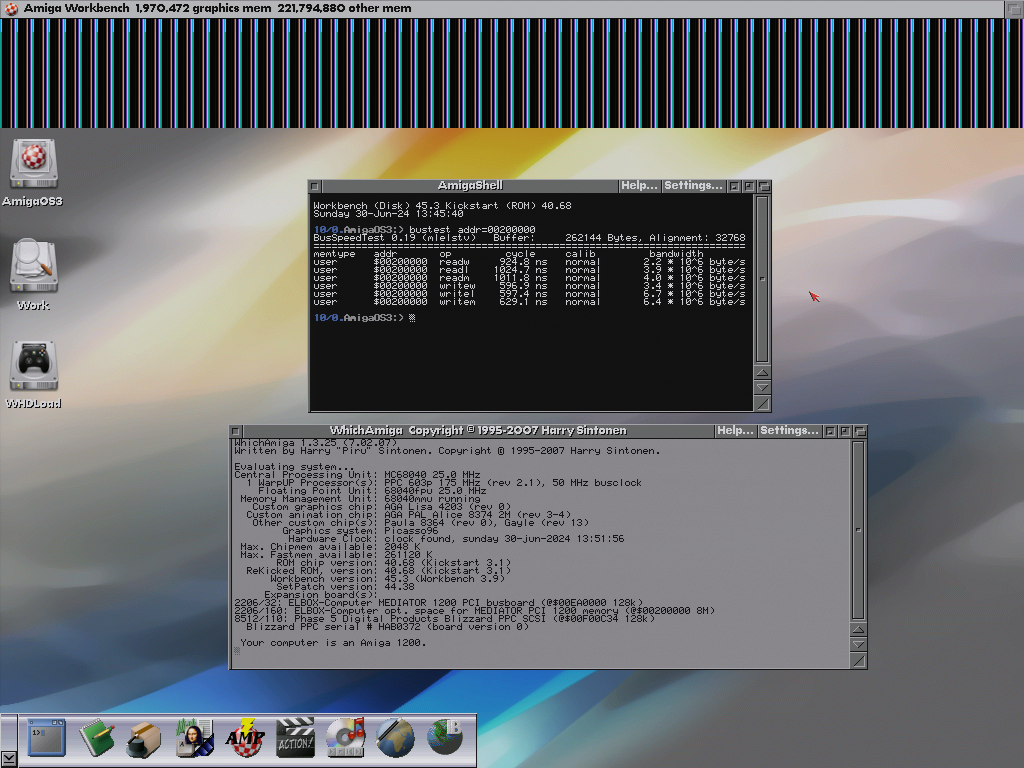This screenshot has width=1024, height=768.
Task: Click 'Your computer is an Amiga 1200.' text
Action: click(332, 643)
